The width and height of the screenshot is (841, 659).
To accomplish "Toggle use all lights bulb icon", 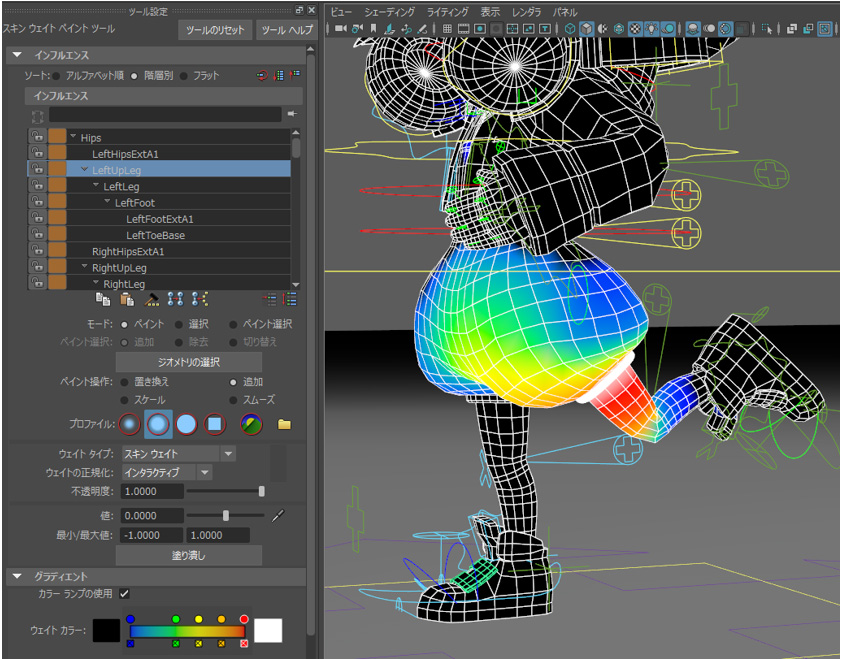I will pos(651,28).
